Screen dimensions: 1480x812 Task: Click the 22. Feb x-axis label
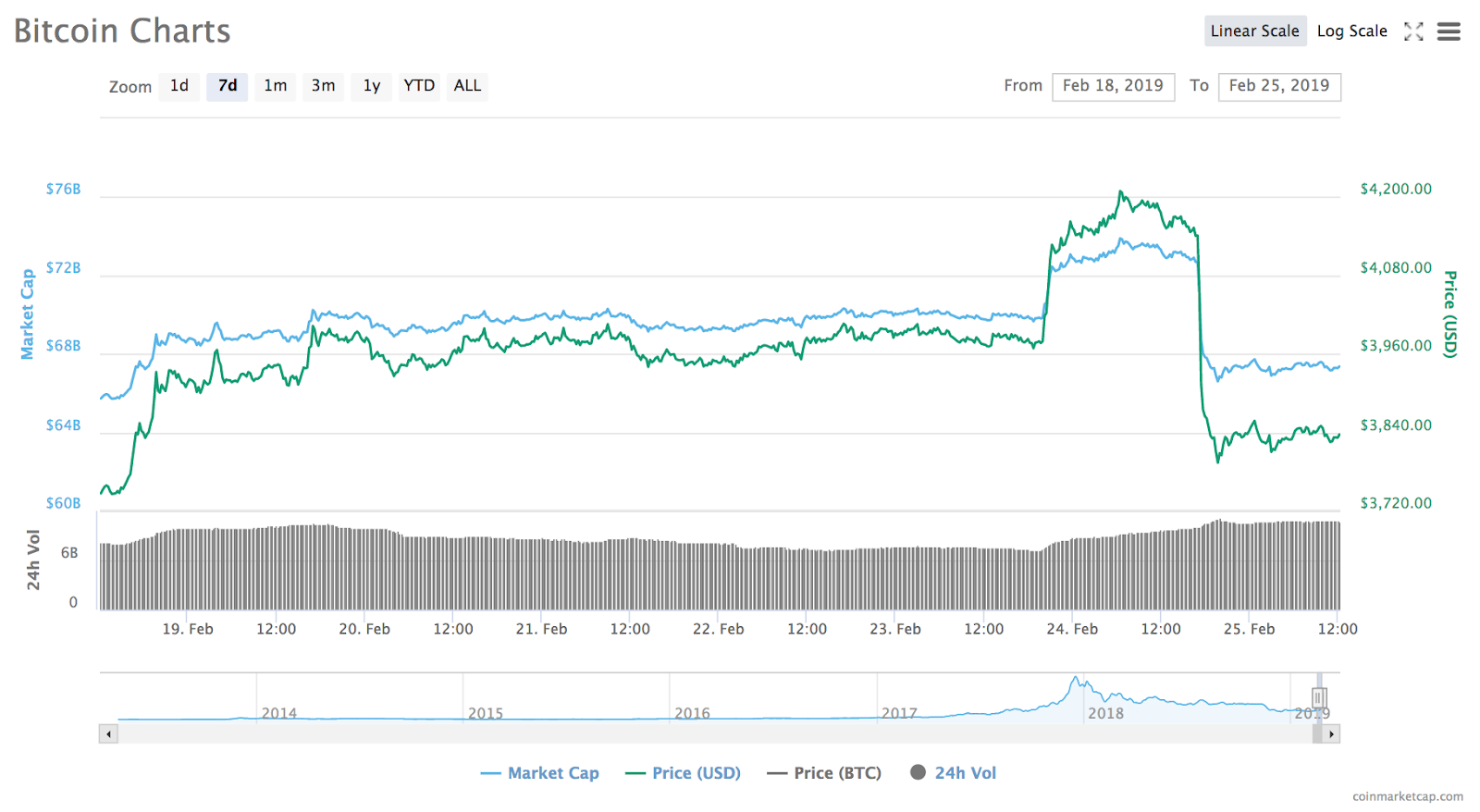pos(719,629)
